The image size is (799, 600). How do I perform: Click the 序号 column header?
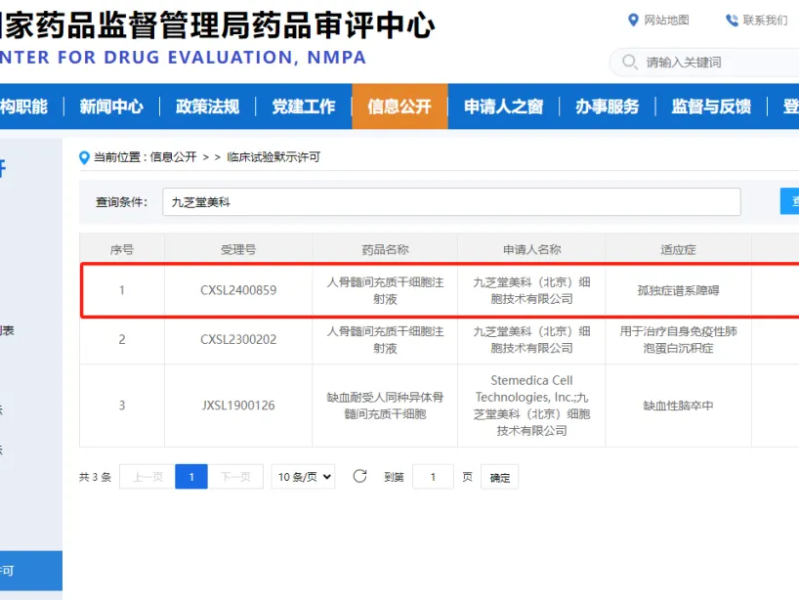pos(122,250)
